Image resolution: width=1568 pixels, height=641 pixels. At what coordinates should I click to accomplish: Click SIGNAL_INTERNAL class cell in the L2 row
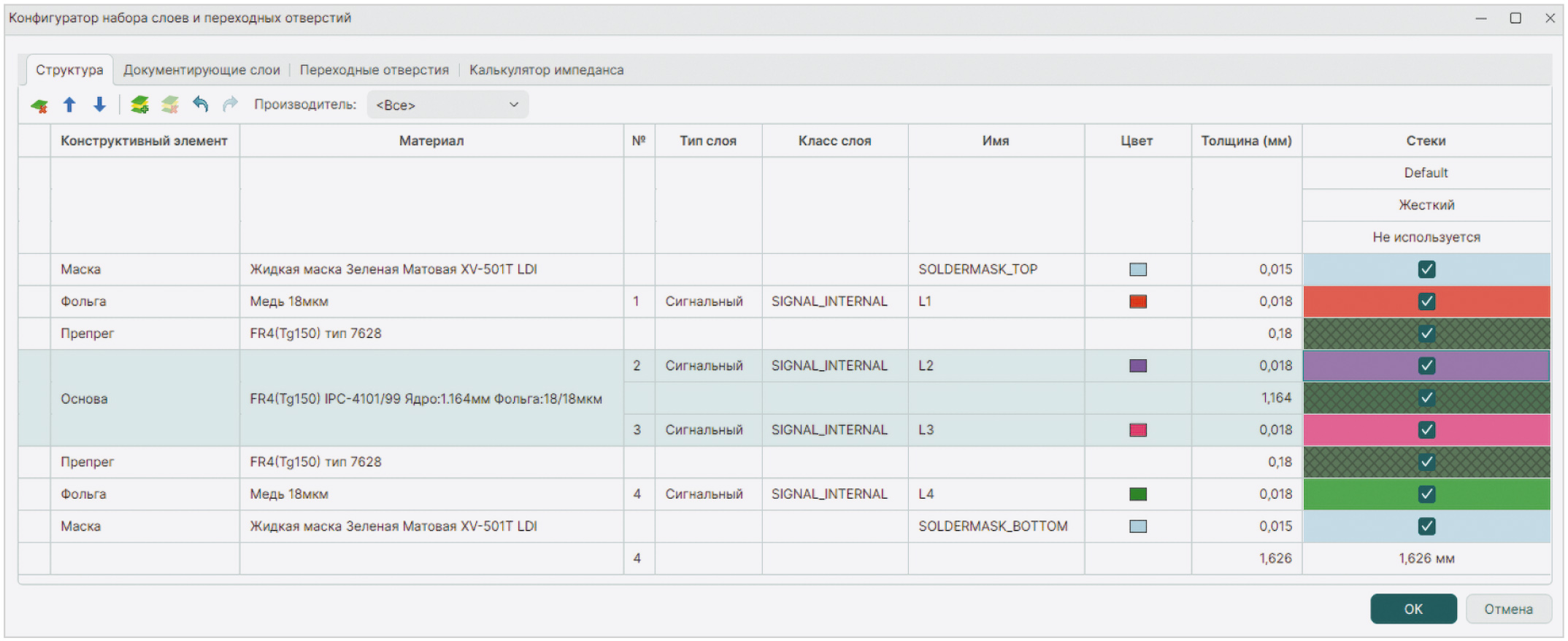point(835,366)
